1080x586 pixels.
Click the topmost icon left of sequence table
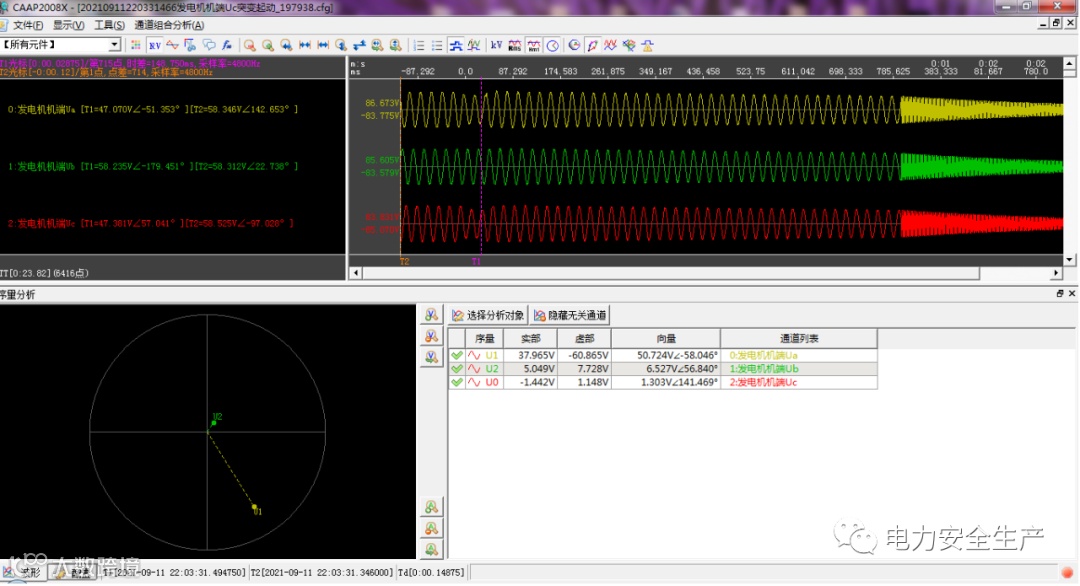[x=431, y=315]
